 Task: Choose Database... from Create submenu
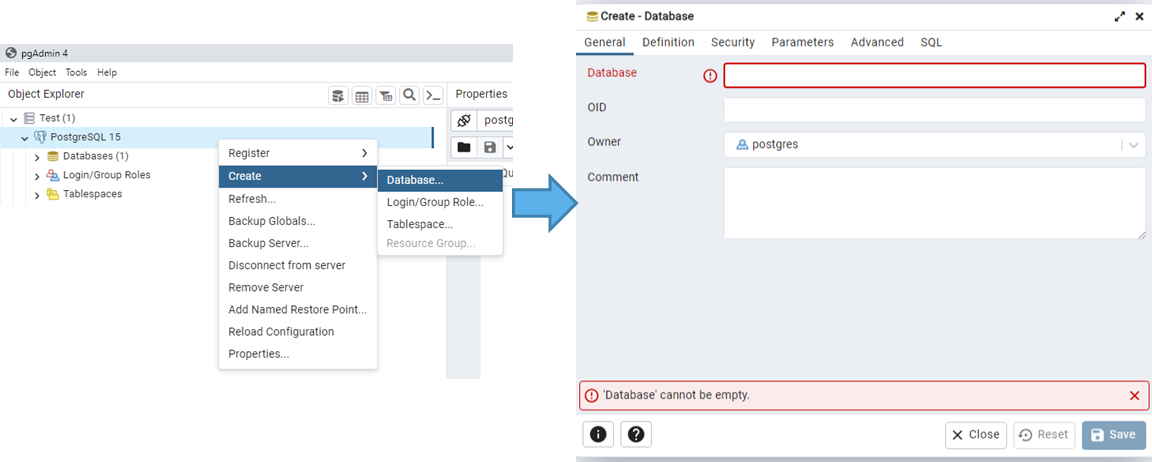tap(440, 180)
